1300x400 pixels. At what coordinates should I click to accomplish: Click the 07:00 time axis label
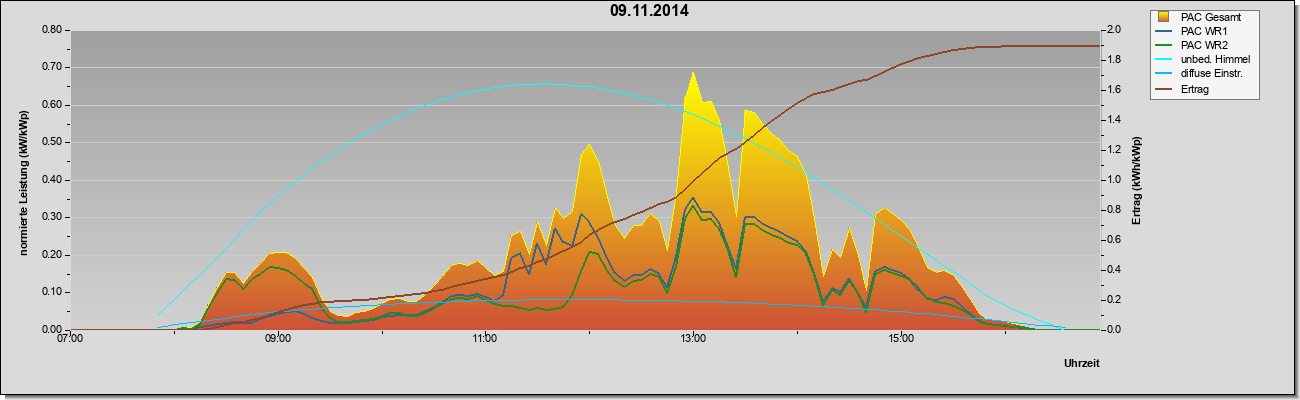(x=71, y=340)
